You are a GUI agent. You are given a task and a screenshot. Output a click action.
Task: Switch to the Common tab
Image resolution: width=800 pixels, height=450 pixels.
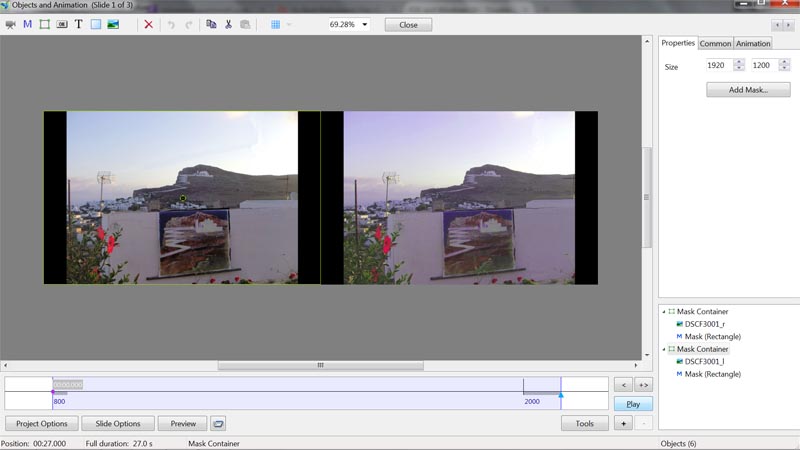(715, 43)
